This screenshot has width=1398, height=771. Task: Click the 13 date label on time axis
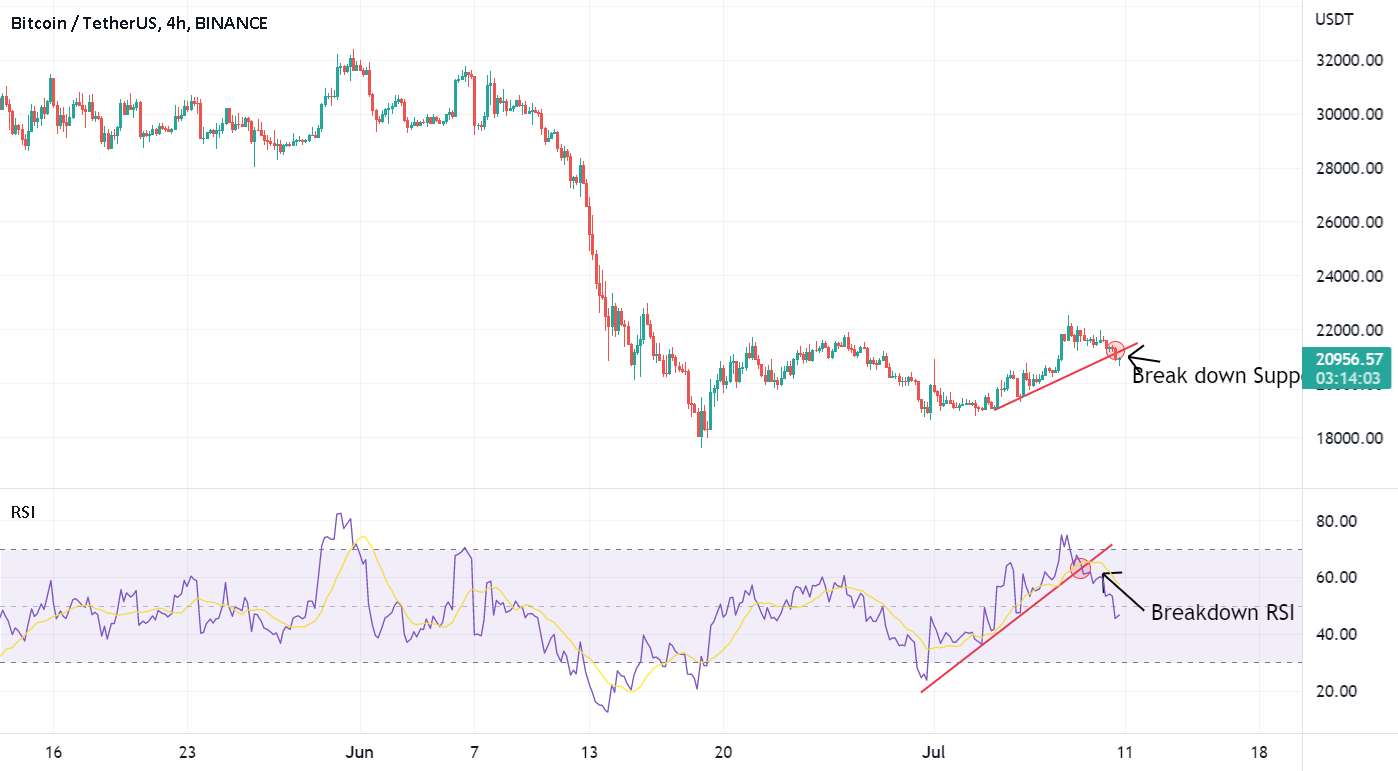[589, 752]
